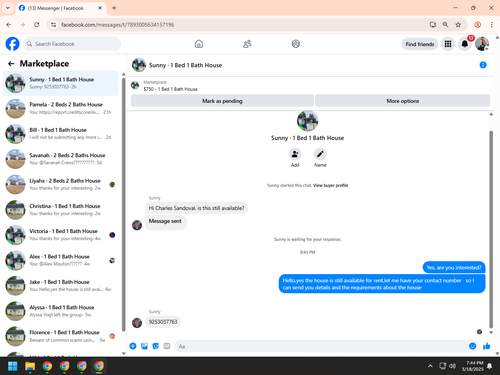Click the 'Yes, are you interested?' message
This screenshot has height=375, width=500.
454,267
